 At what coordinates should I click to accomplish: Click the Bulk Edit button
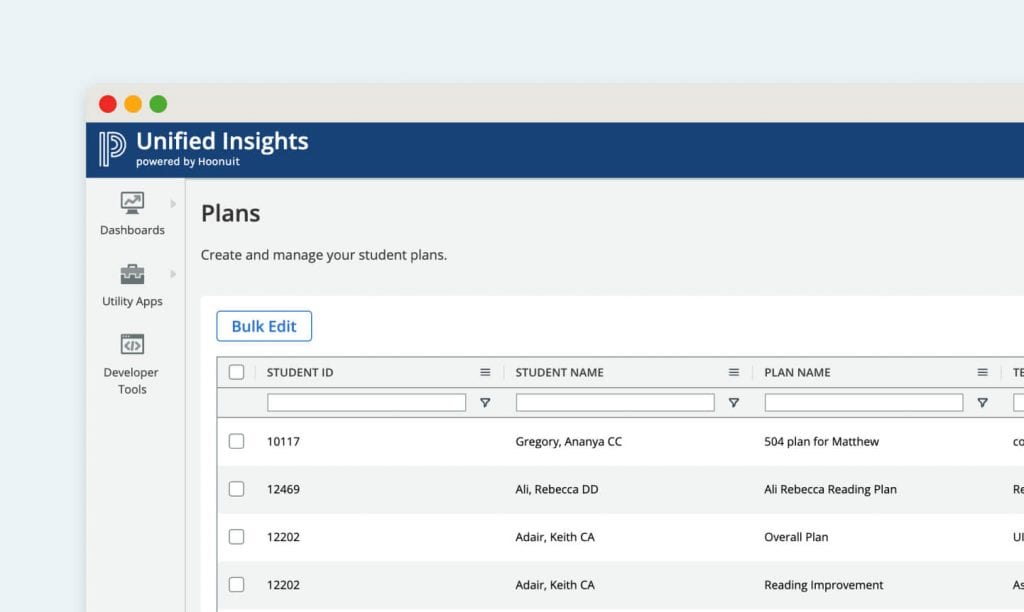pyautogui.click(x=264, y=326)
